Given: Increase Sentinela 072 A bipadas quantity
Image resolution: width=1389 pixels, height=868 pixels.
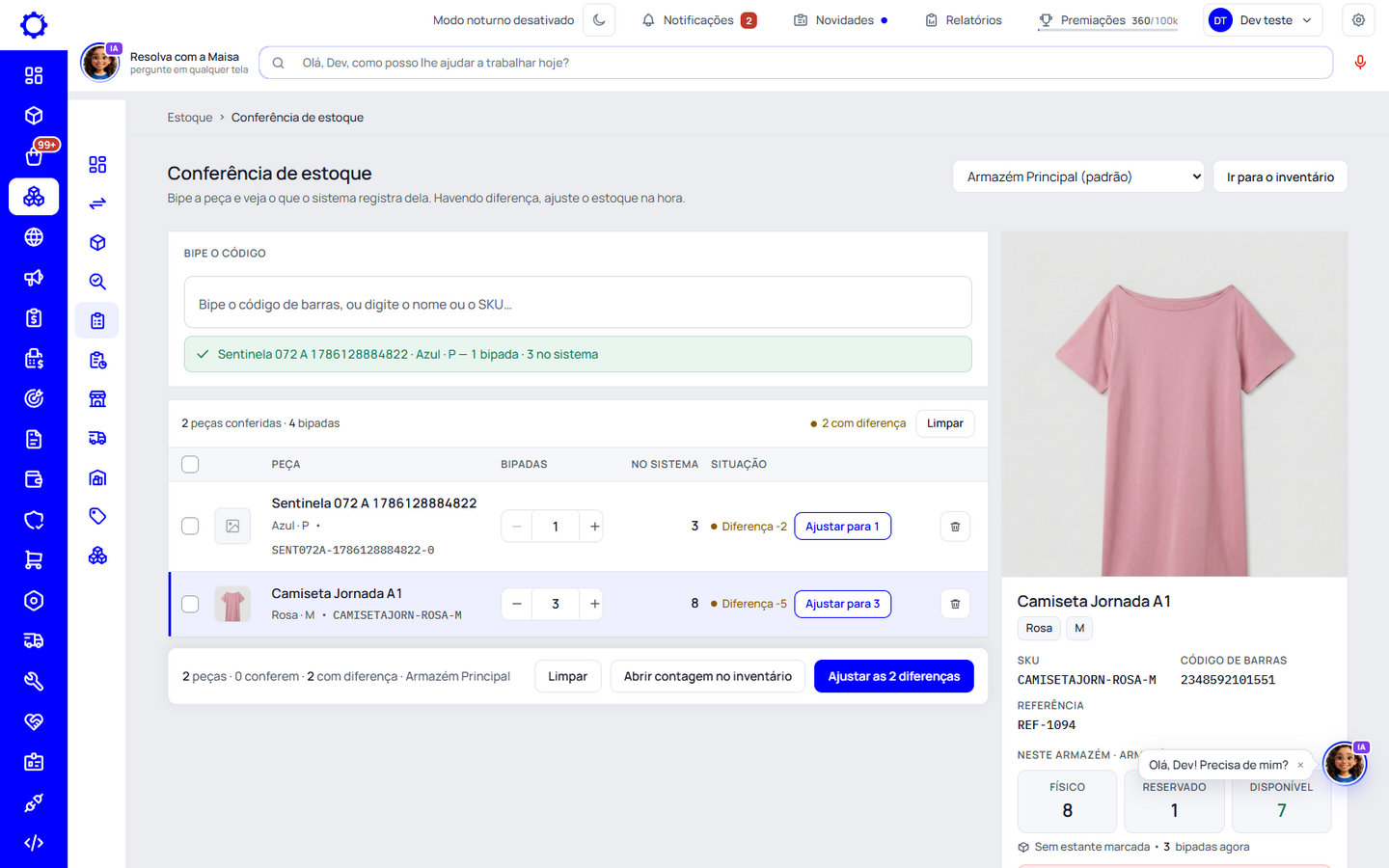Looking at the screenshot, I should 594,527.
